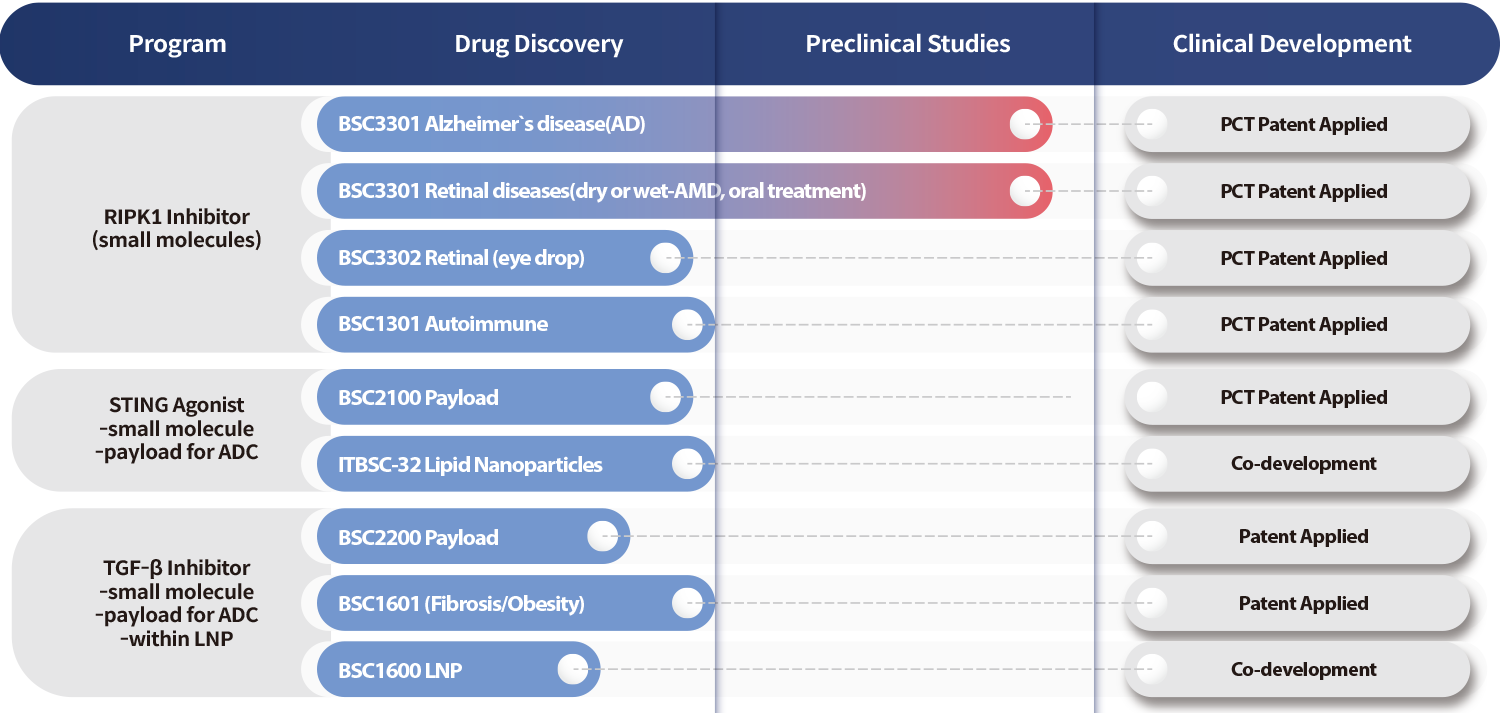
Task: Open the Clinical Development column header
Action: pyautogui.click(x=1292, y=44)
